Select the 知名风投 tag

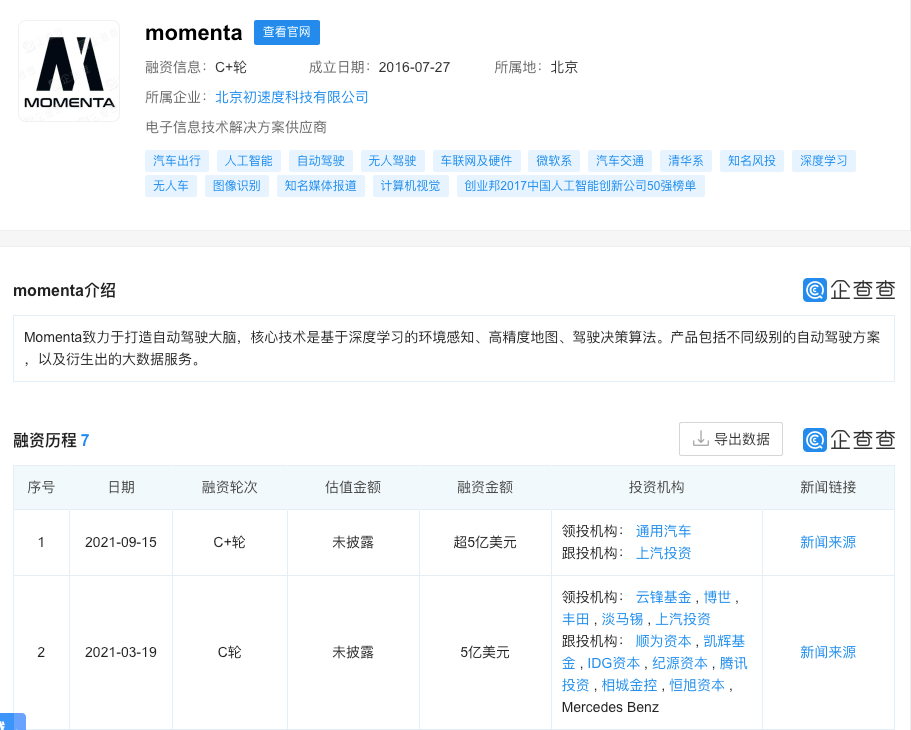click(752, 161)
